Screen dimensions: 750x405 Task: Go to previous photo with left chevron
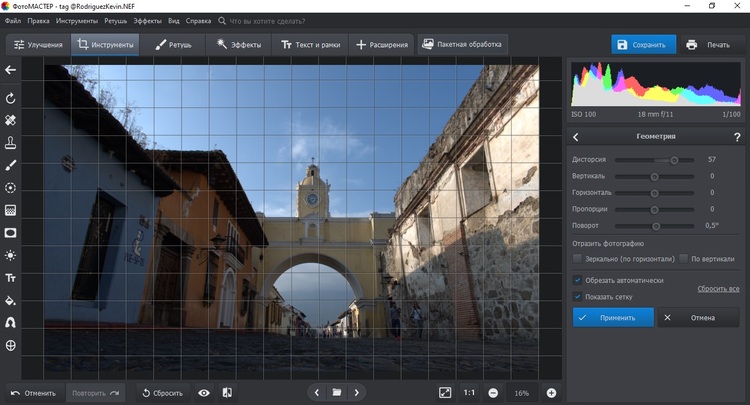(317, 392)
